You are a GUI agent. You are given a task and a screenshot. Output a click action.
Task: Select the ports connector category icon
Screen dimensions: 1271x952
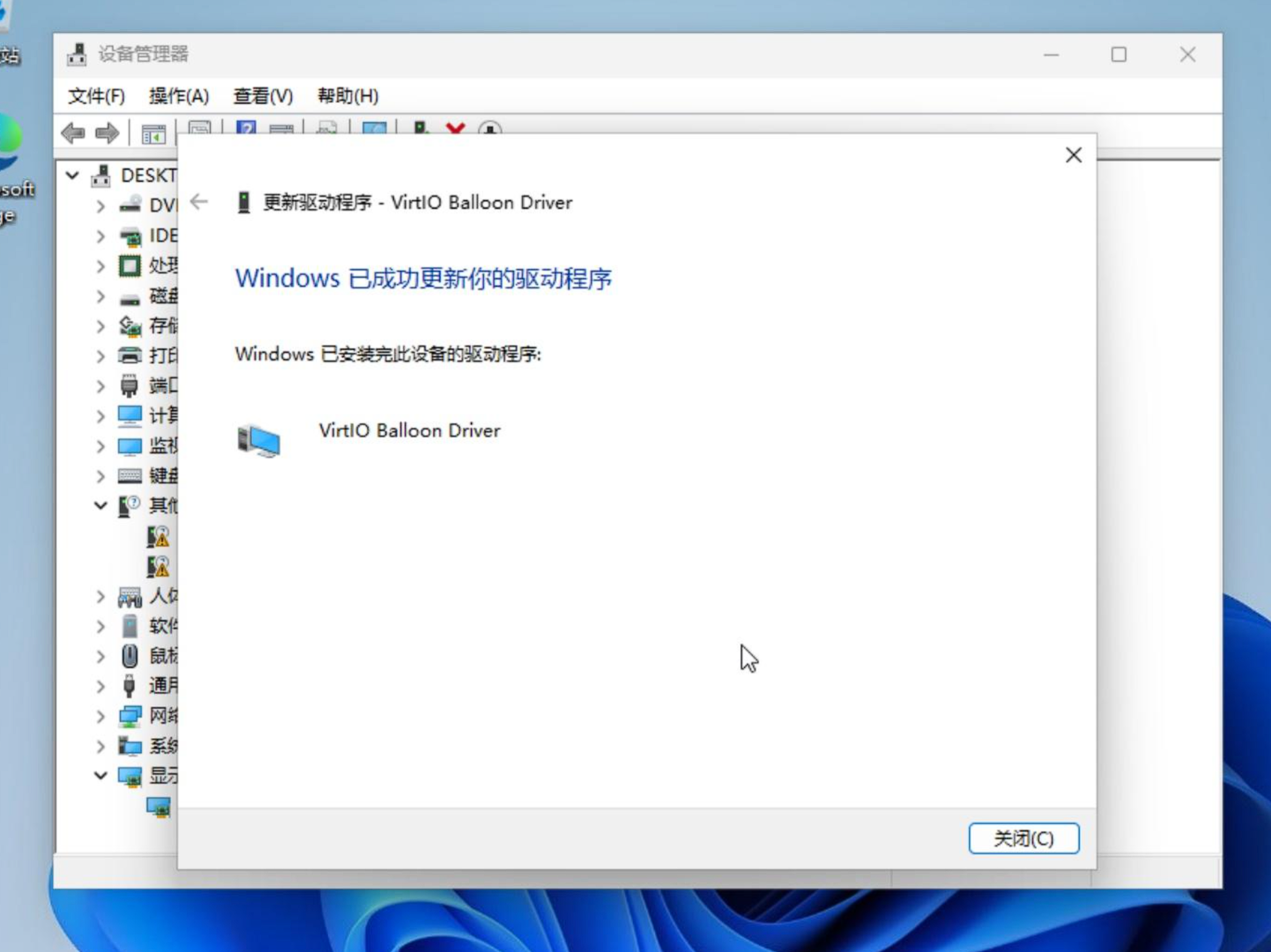click(129, 386)
